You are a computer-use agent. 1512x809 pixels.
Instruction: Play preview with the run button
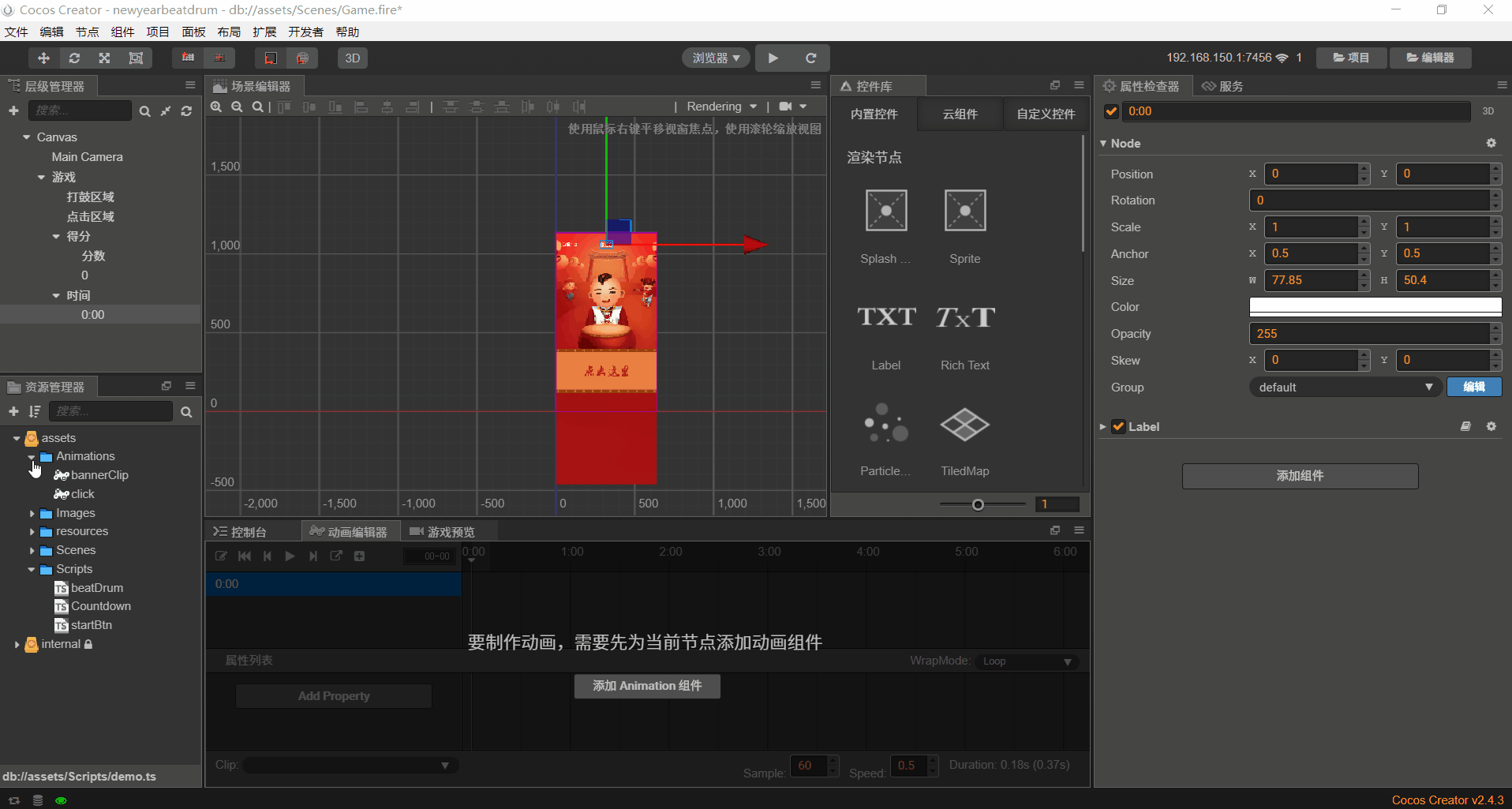(773, 58)
